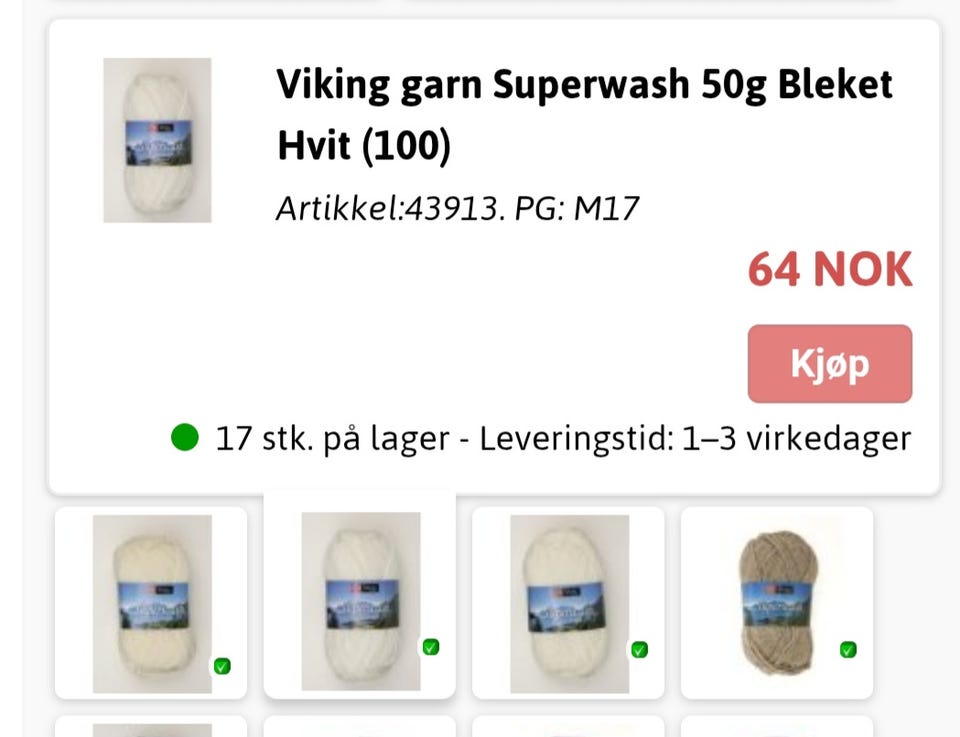Click the 64 NOK price label
The image size is (960, 737).
830,269
